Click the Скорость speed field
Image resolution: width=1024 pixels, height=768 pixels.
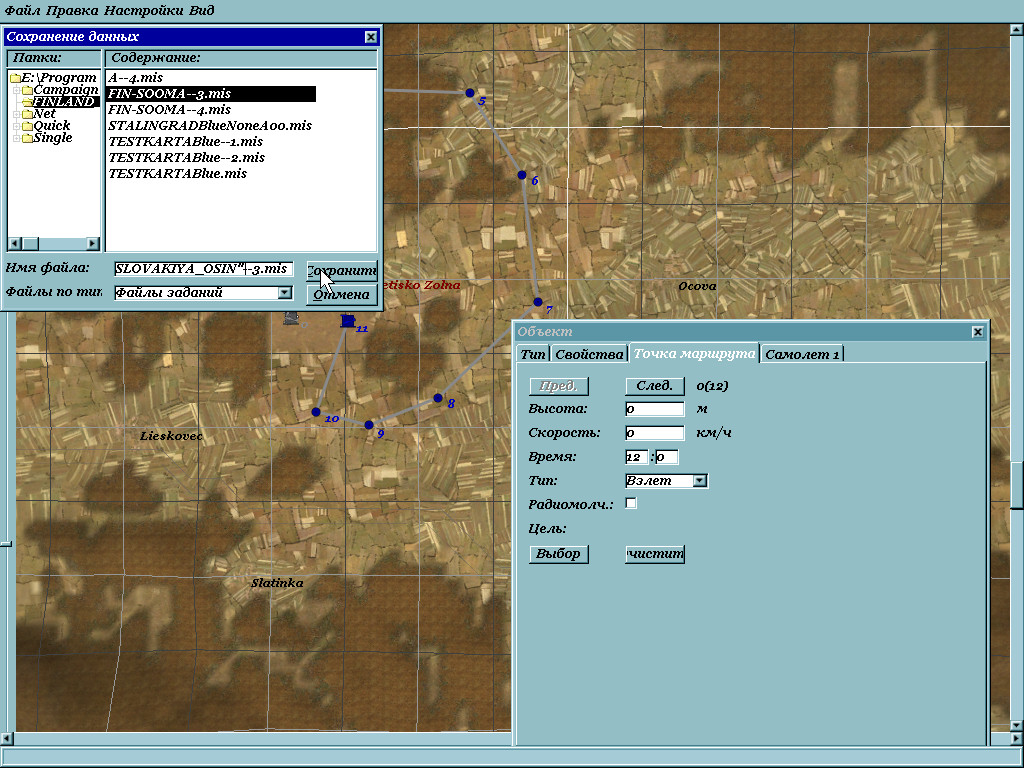(x=654, y=432)
